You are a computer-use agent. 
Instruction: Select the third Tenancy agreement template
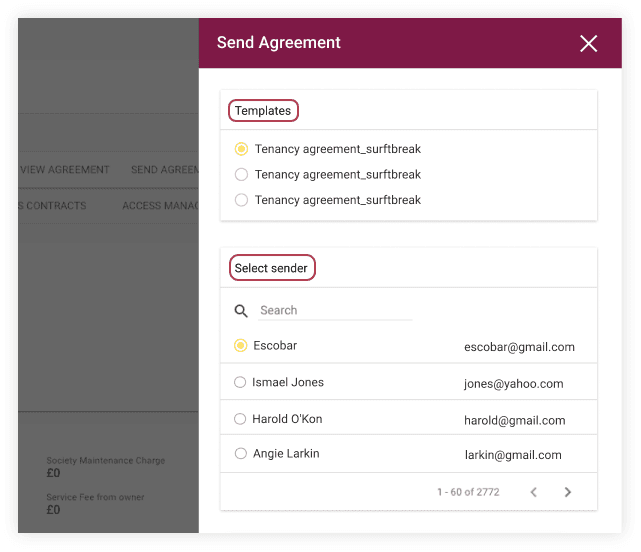[x=241, y=200]
